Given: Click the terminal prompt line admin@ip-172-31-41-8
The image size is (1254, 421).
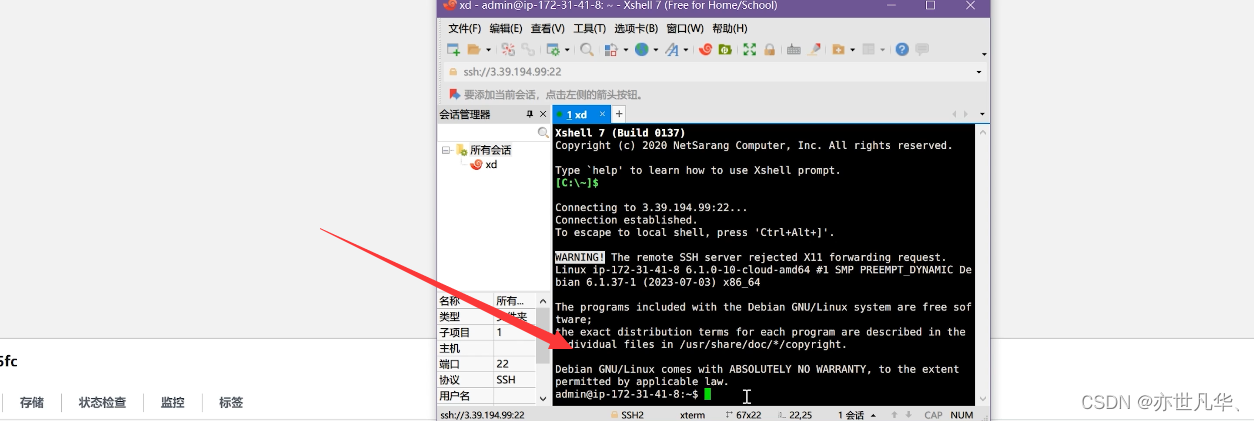Looking at the screenshot, I should [x=633, y=394].
